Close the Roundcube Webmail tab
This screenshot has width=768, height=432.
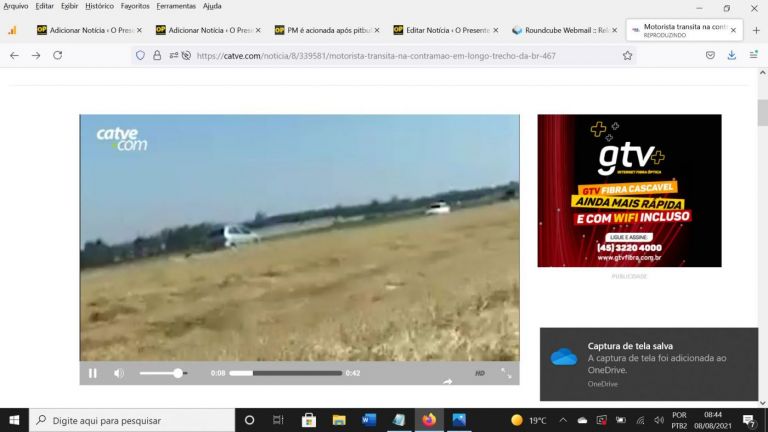tap(615, 30)
